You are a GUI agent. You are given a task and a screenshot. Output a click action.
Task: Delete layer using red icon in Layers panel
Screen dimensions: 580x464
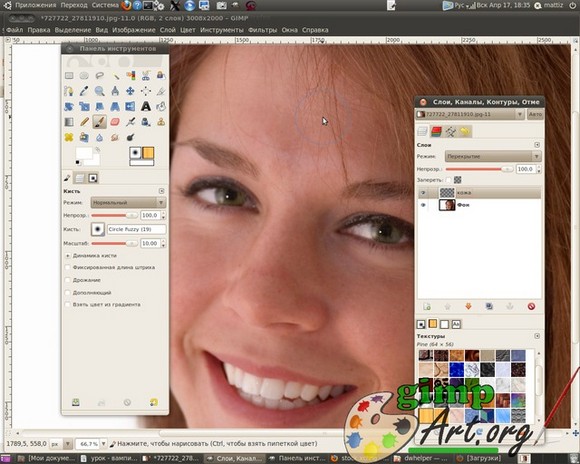531,306
